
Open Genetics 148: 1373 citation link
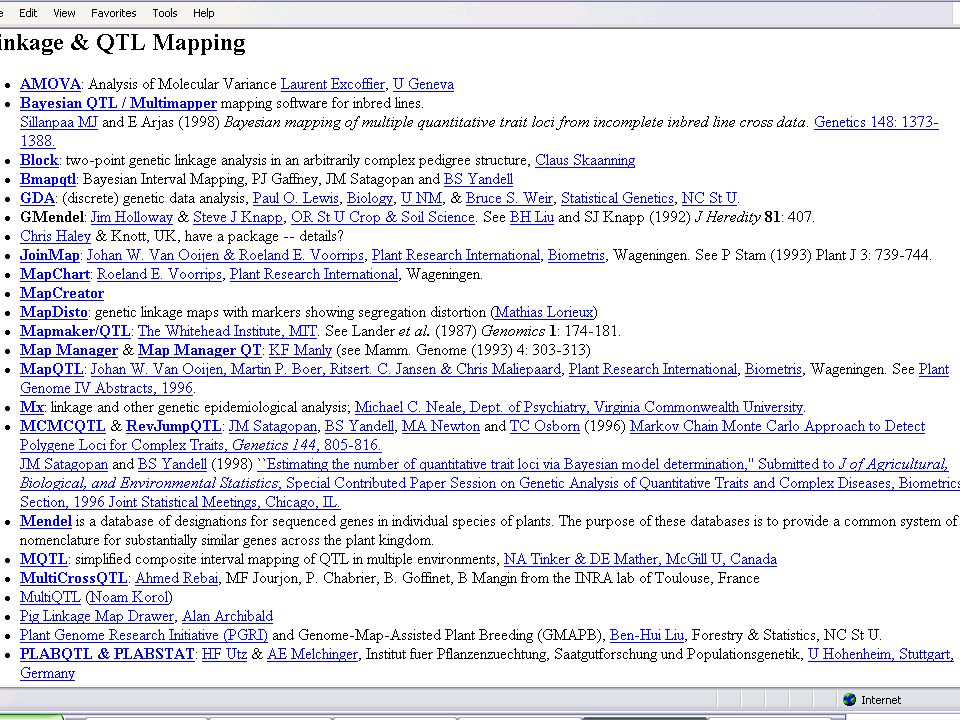tap(876, 122)
